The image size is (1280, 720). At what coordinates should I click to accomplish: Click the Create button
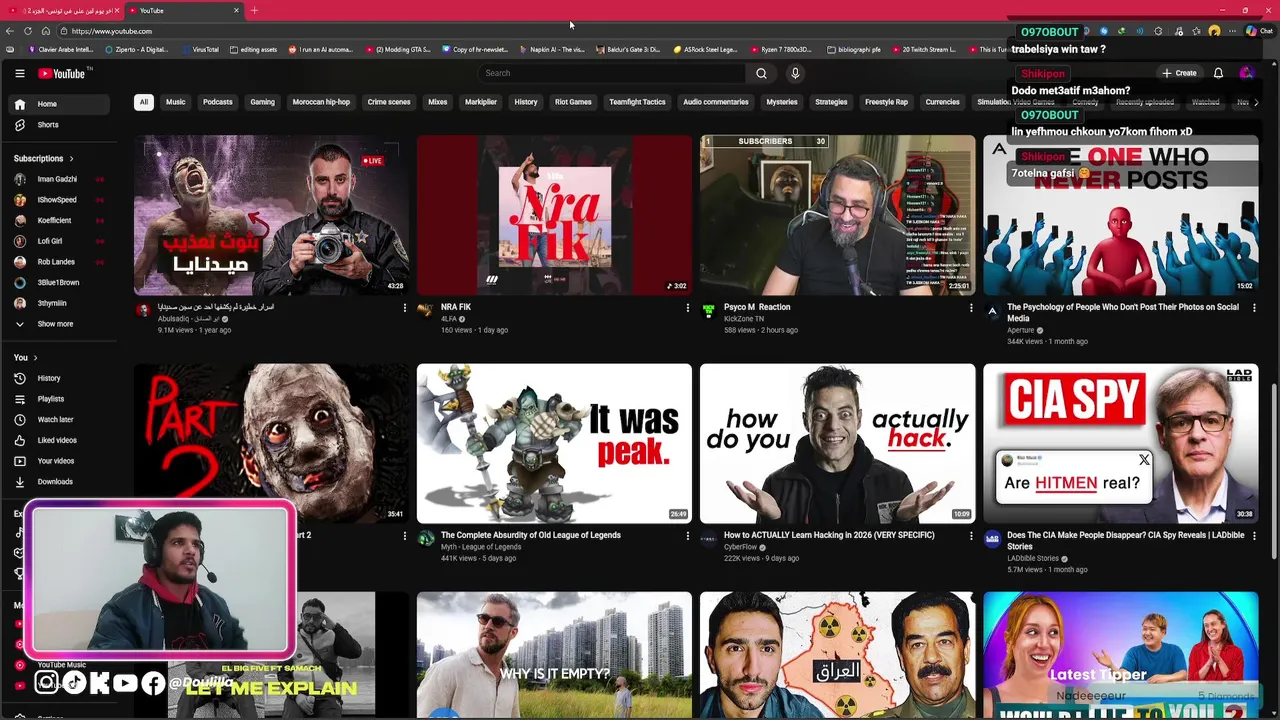click(x=1179, y=73)
